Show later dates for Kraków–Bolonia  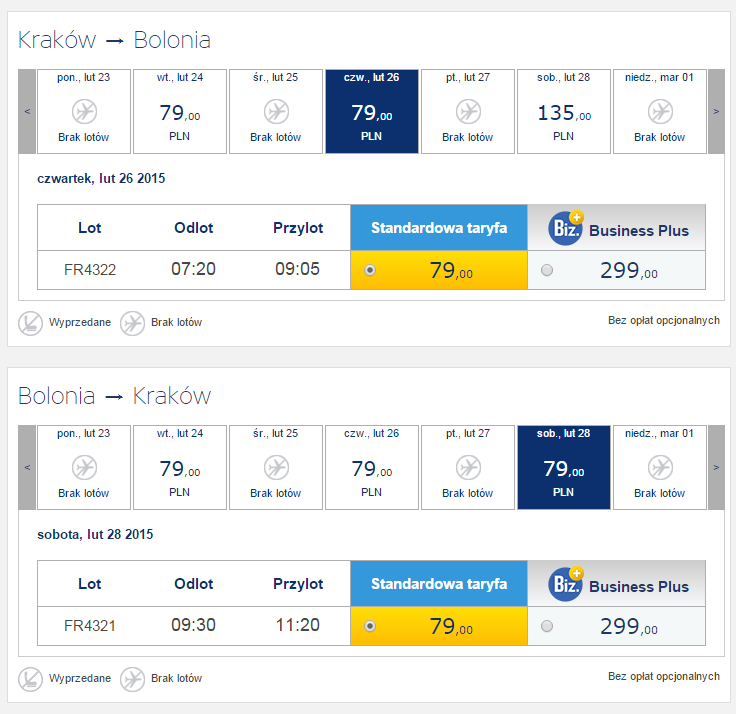click(x=715, y=111)
